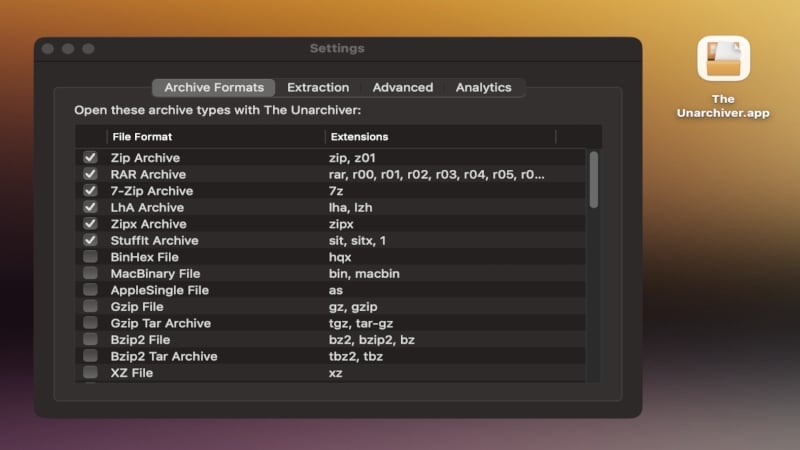800x450 pixels.
Task: Close the Settings window
Action: [48, 48]
